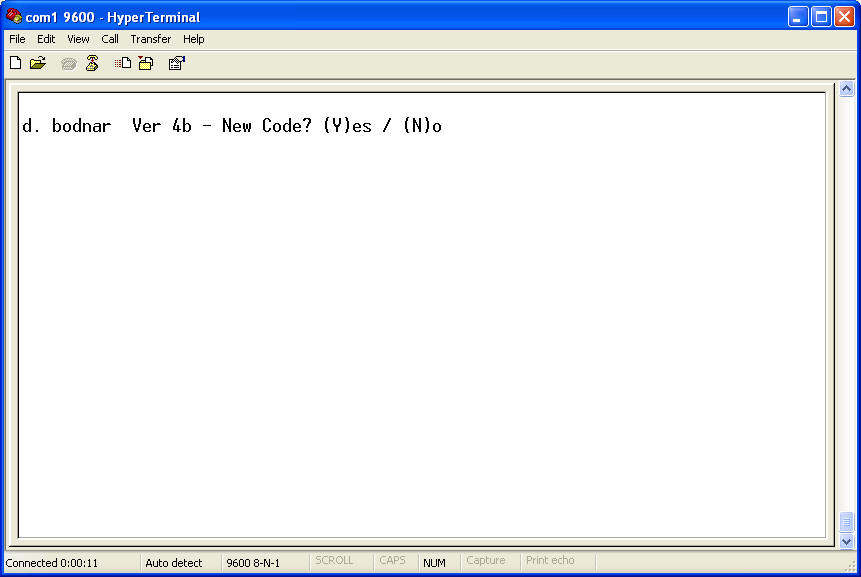
Task: Click the grayed Call phone icon
Action: tap(68, 63)
